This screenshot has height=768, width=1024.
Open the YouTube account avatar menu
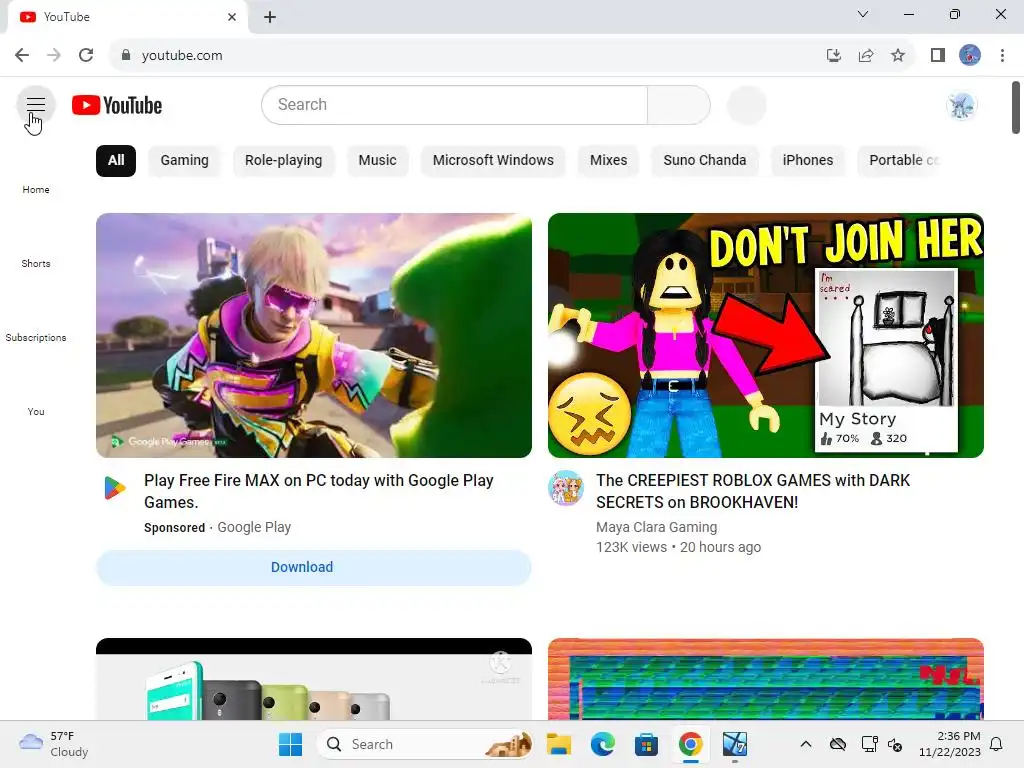pyautogui.click(x=961, y=105)
